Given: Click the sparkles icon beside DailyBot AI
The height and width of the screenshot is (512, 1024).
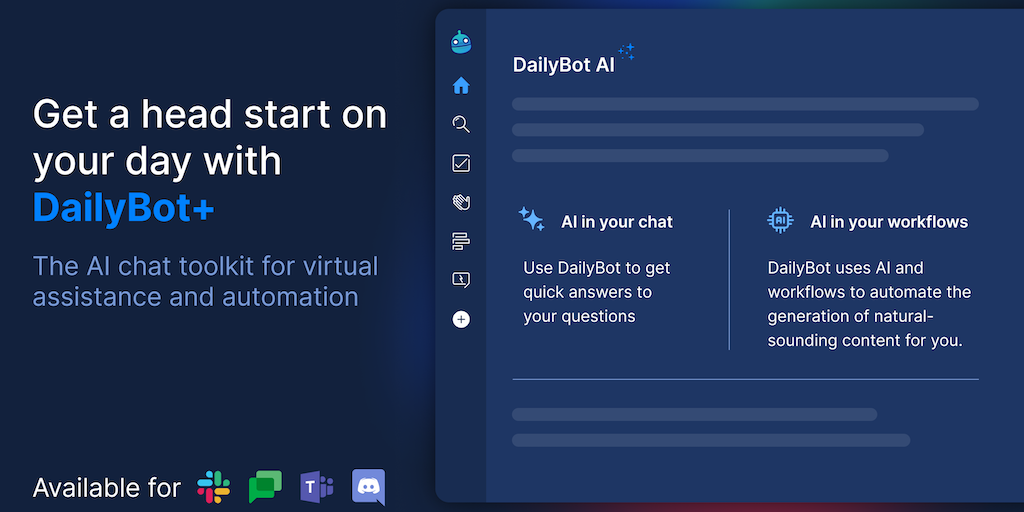Looking at the screenshot, I should pos(626,52).
